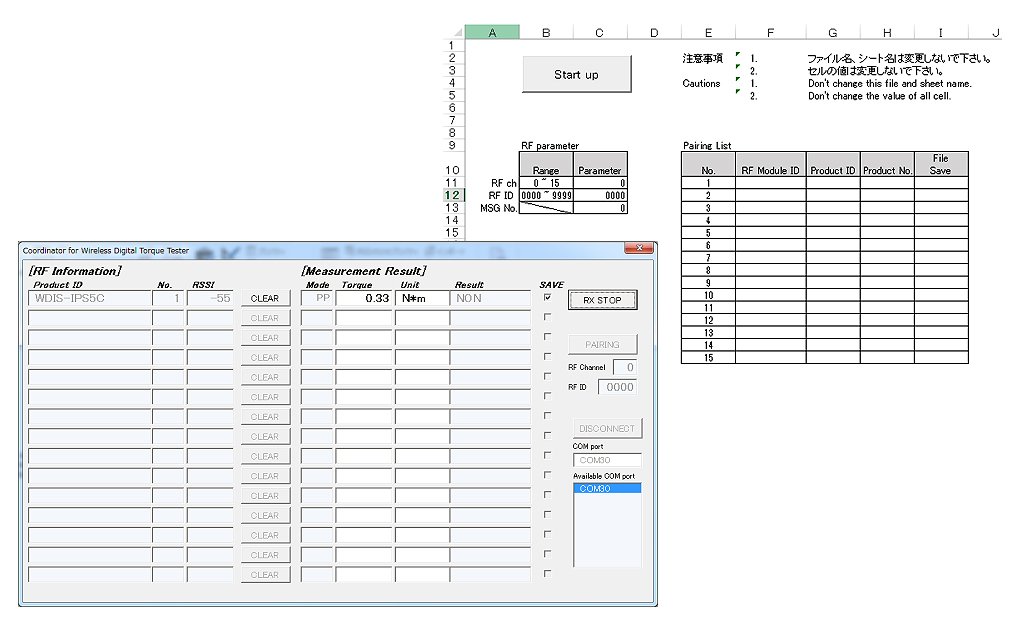Click the Product ID field showing WDIS-IPS5C

(89, 298)
